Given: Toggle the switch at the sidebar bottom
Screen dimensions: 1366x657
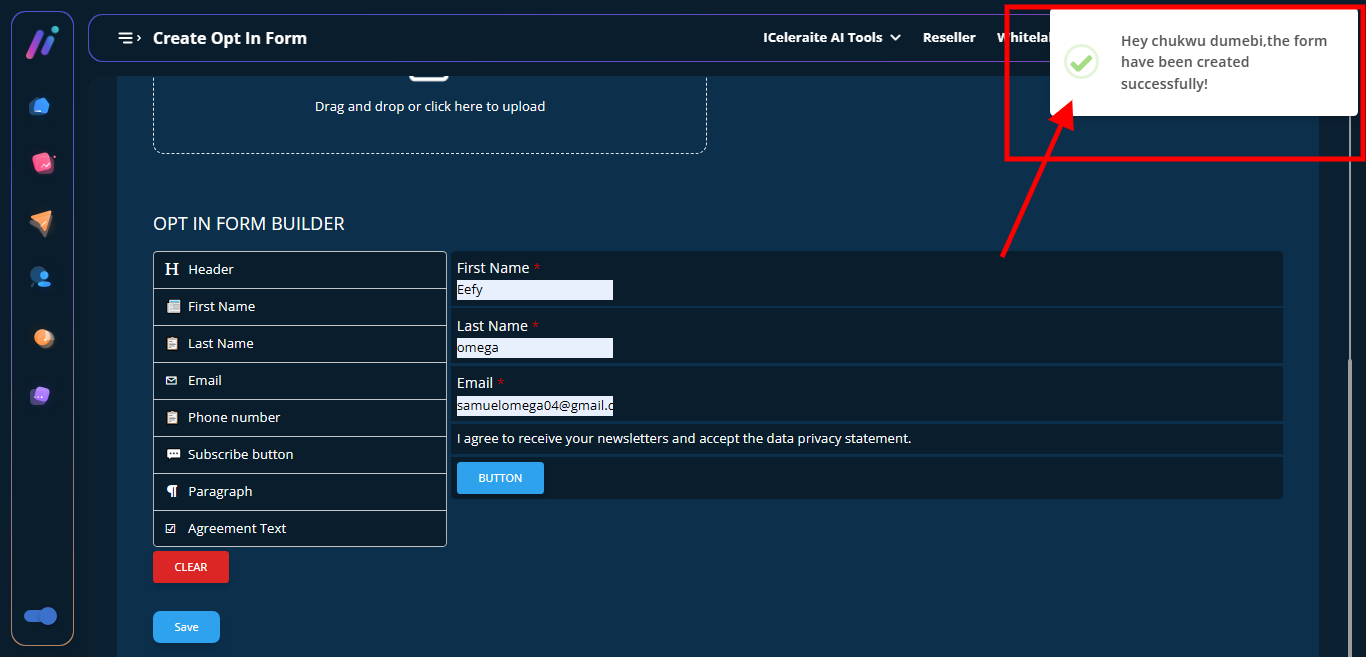Looking at the screenshot, I should tap(41, 616).
